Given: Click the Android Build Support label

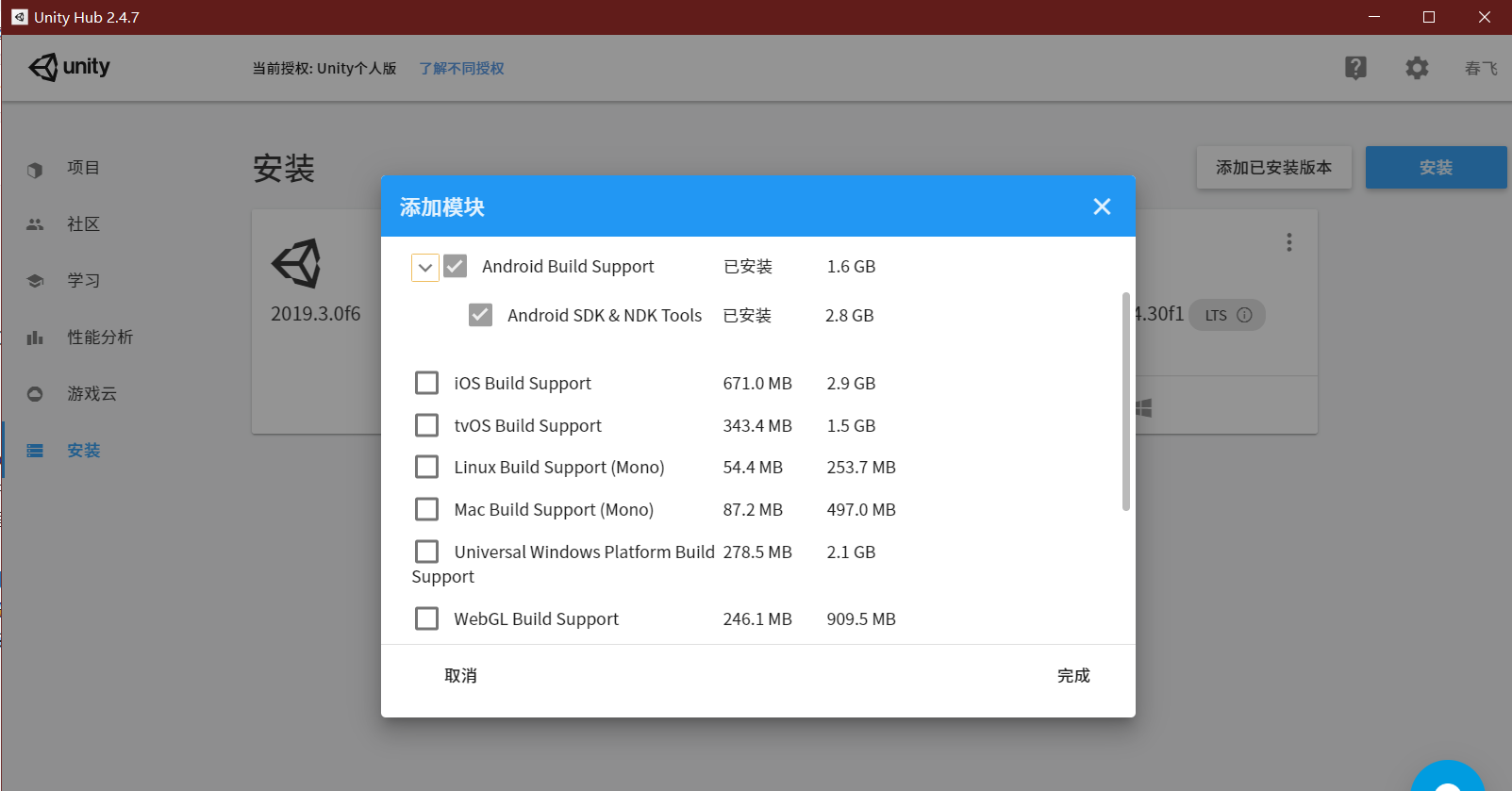Looking at the screenshot, I should [568, 267].
